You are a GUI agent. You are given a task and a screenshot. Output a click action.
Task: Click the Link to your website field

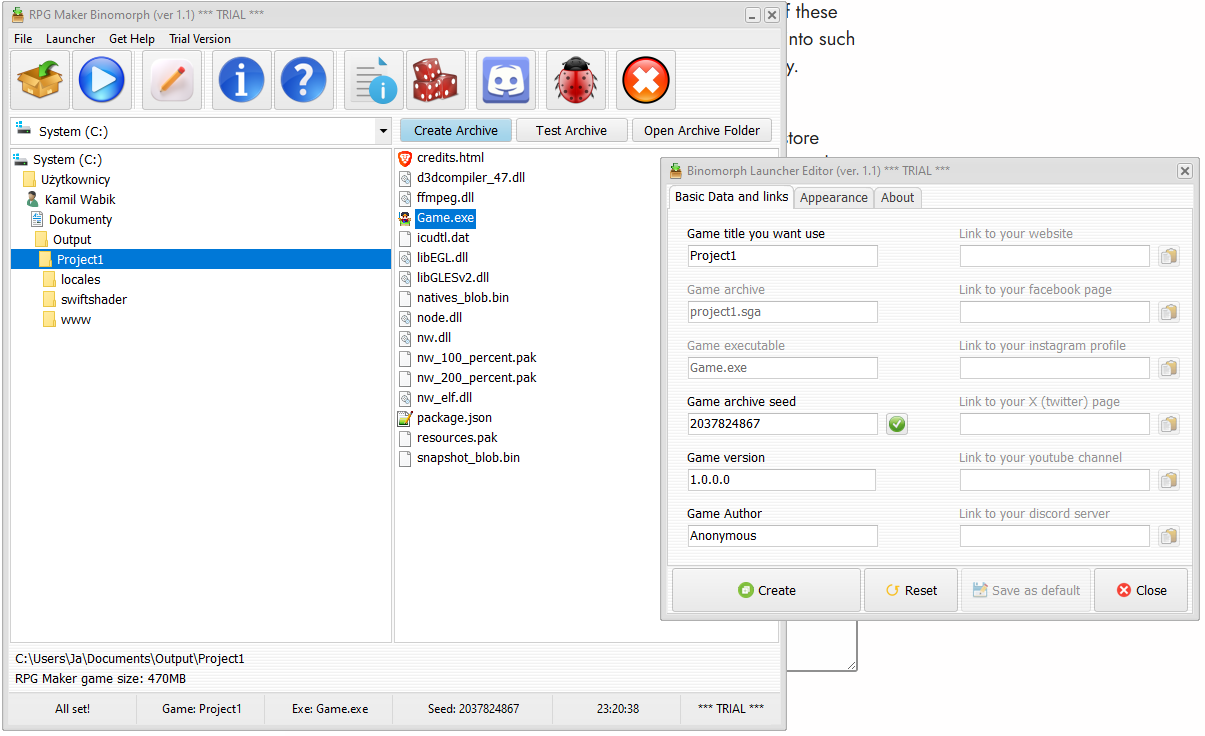[x=1055, y=256]
